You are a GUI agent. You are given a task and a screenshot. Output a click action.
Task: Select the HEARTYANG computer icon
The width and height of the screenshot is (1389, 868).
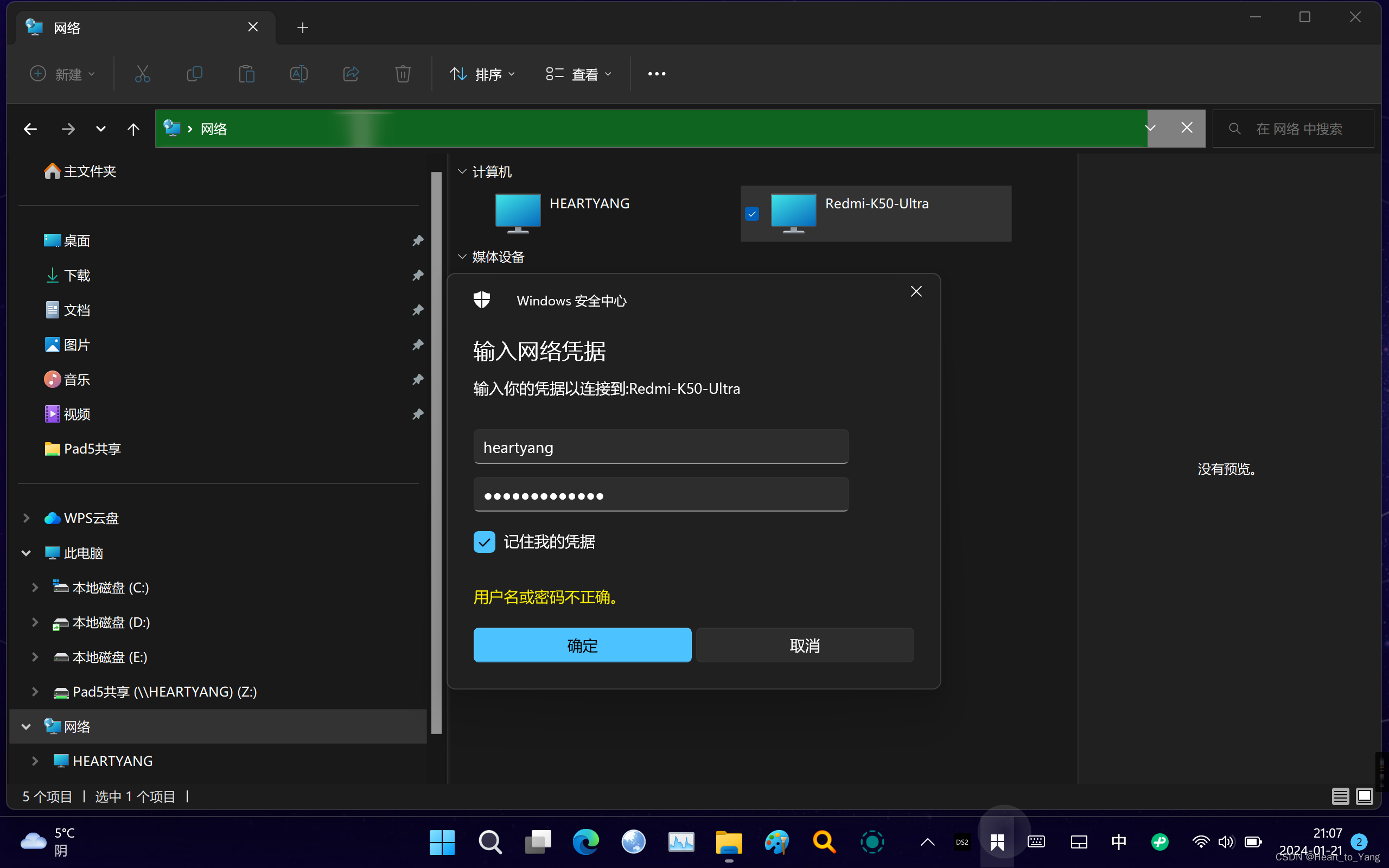coord(518,214)
